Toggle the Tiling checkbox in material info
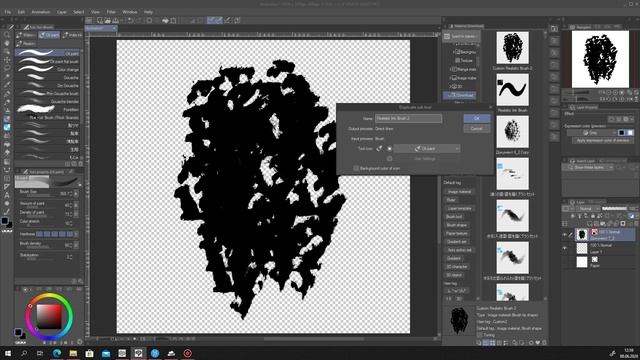640x360 pixels. click(480, 335)
